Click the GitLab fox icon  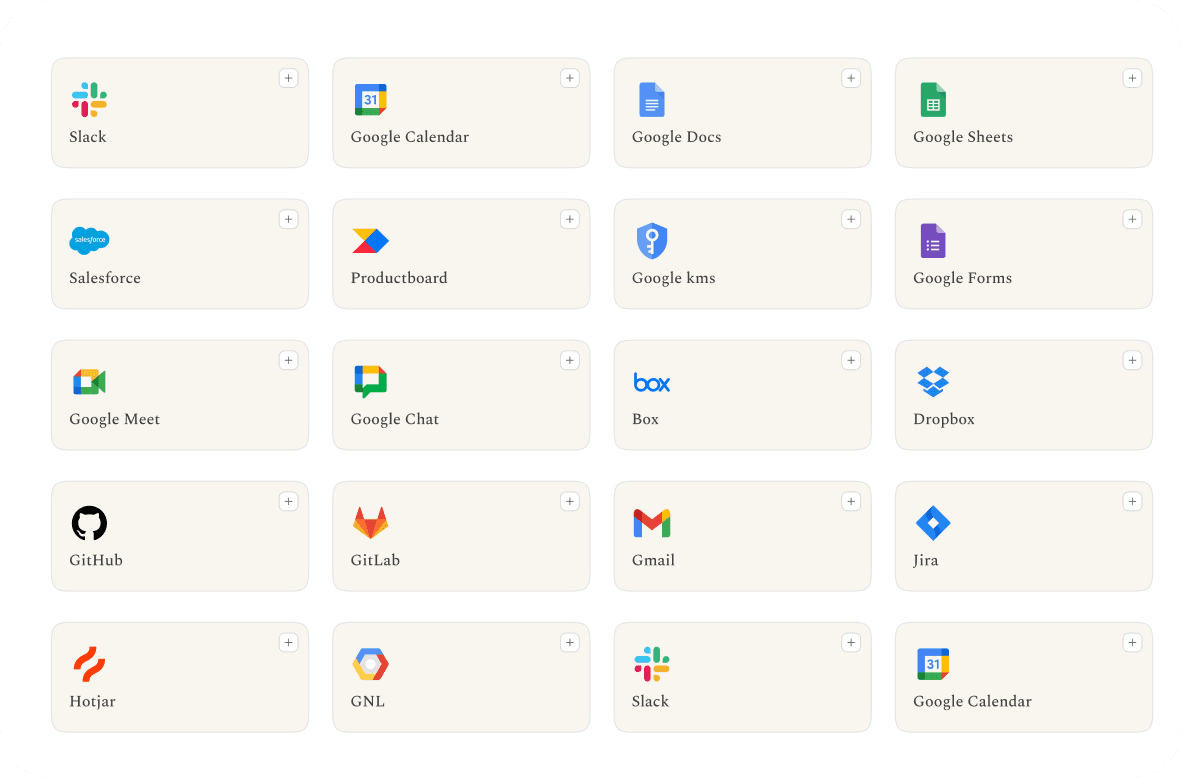coord(370,523)
